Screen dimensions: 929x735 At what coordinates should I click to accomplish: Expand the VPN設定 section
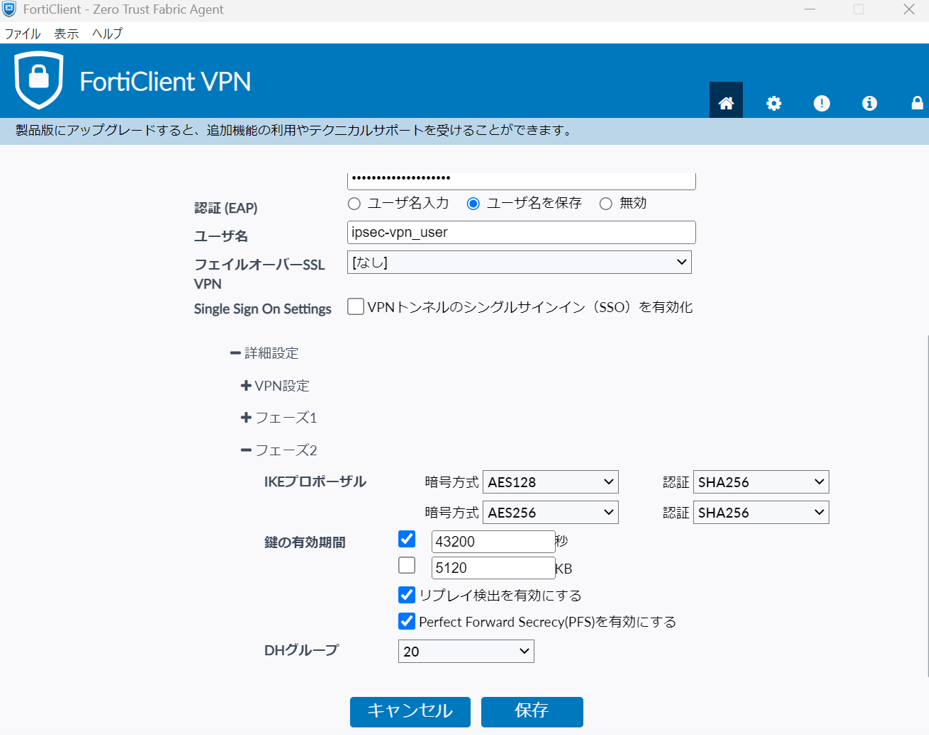click(x=275, y=386)
